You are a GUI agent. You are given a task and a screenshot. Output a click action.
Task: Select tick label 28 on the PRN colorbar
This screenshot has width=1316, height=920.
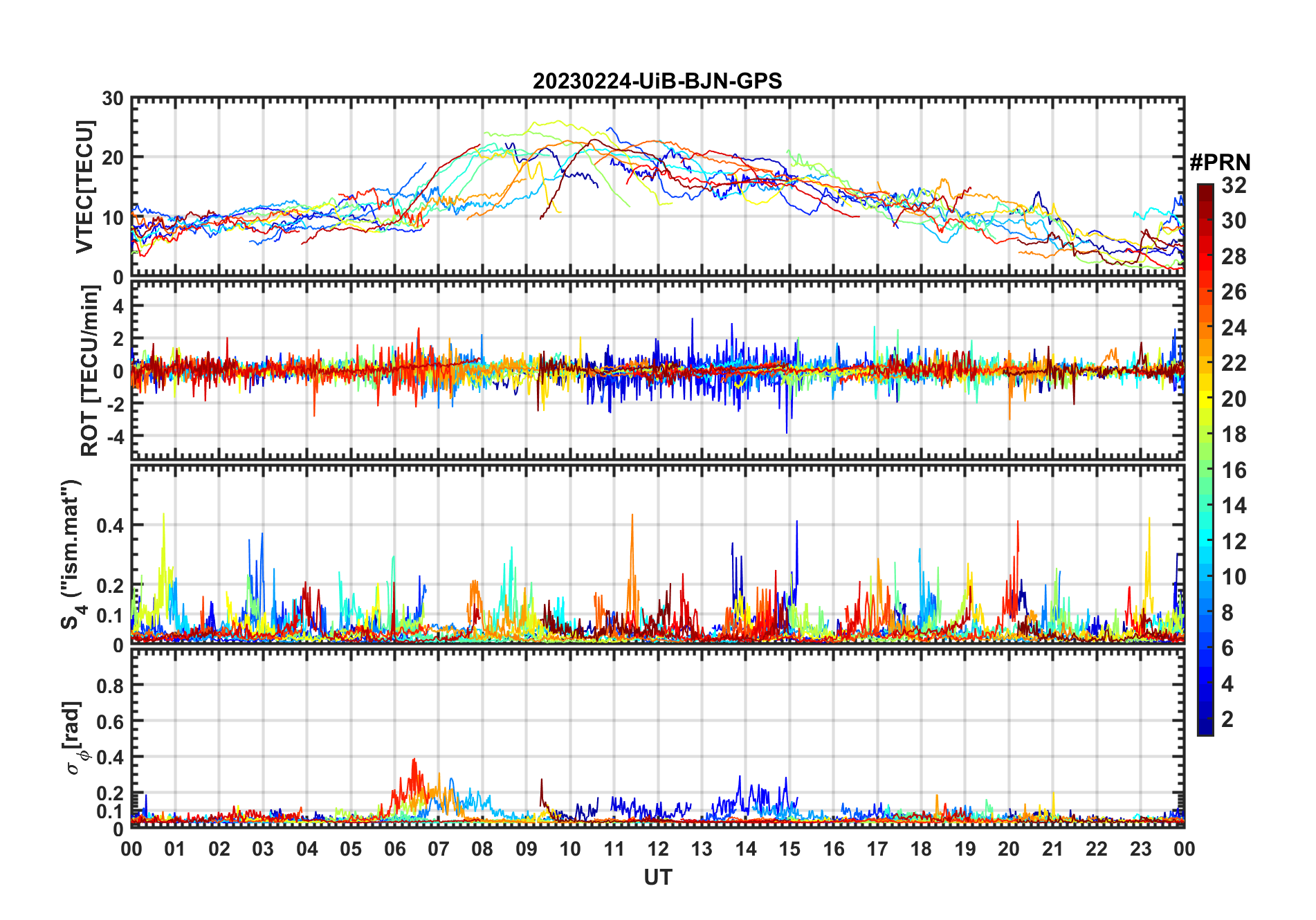[1234, 257]
